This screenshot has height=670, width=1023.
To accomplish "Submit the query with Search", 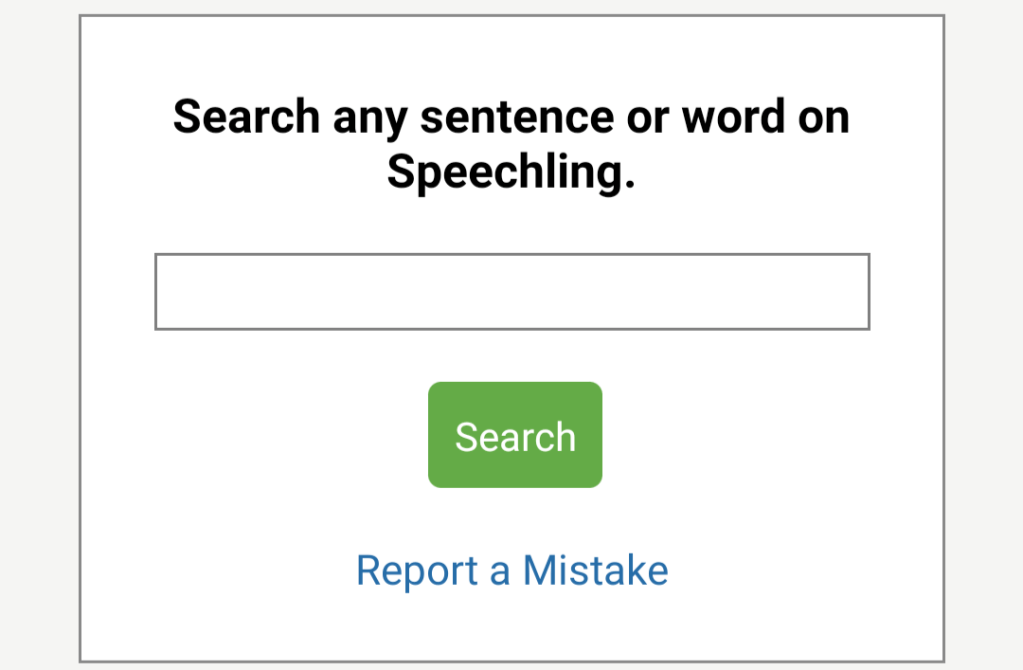I will pos(515,435).
